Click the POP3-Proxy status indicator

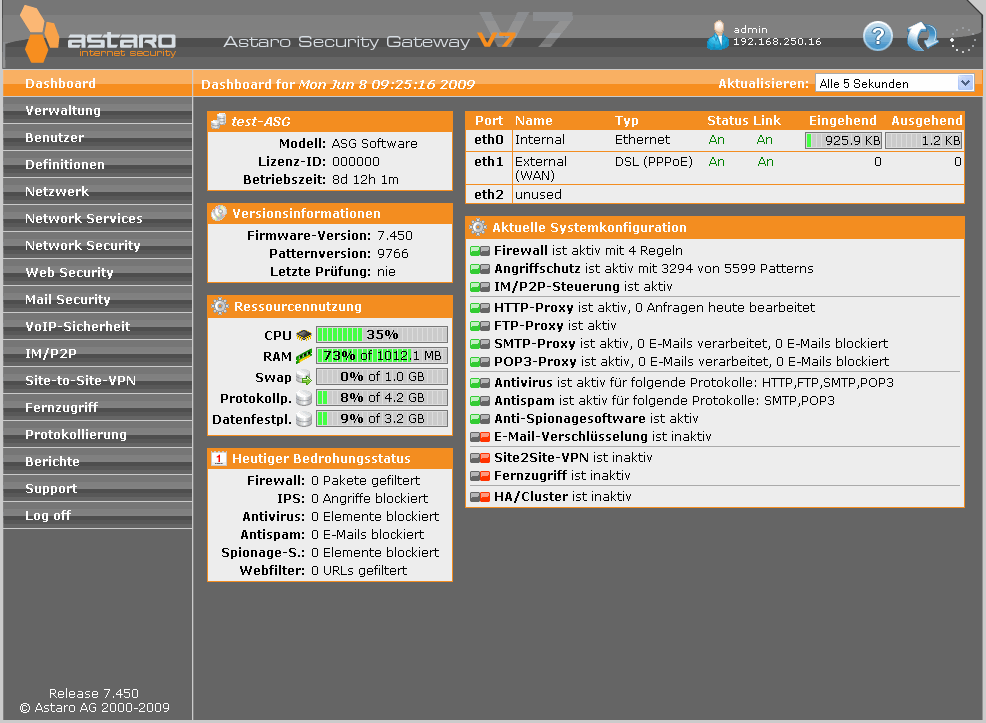(480, 362)
